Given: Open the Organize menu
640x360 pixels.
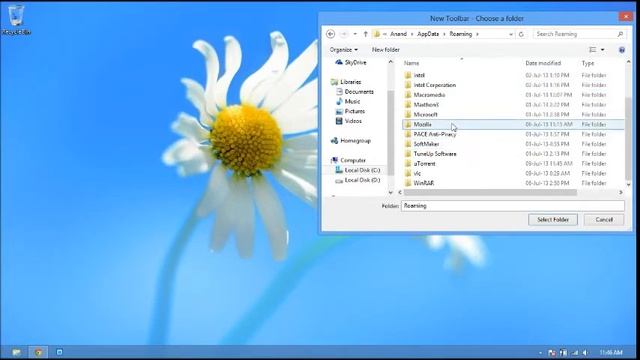Looking at the screenshot, I should click(x=344, y=50).
